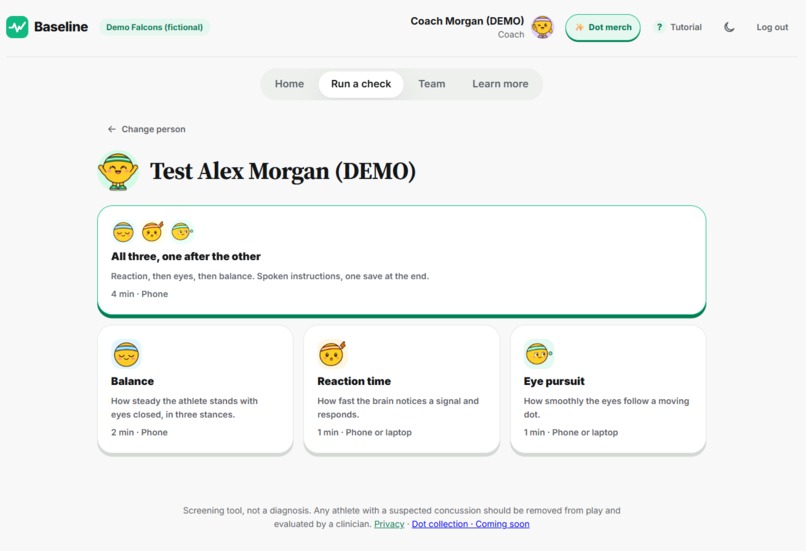
Task: Click the eye-tracking face icon in All three card
Action: tap(181, 232)
